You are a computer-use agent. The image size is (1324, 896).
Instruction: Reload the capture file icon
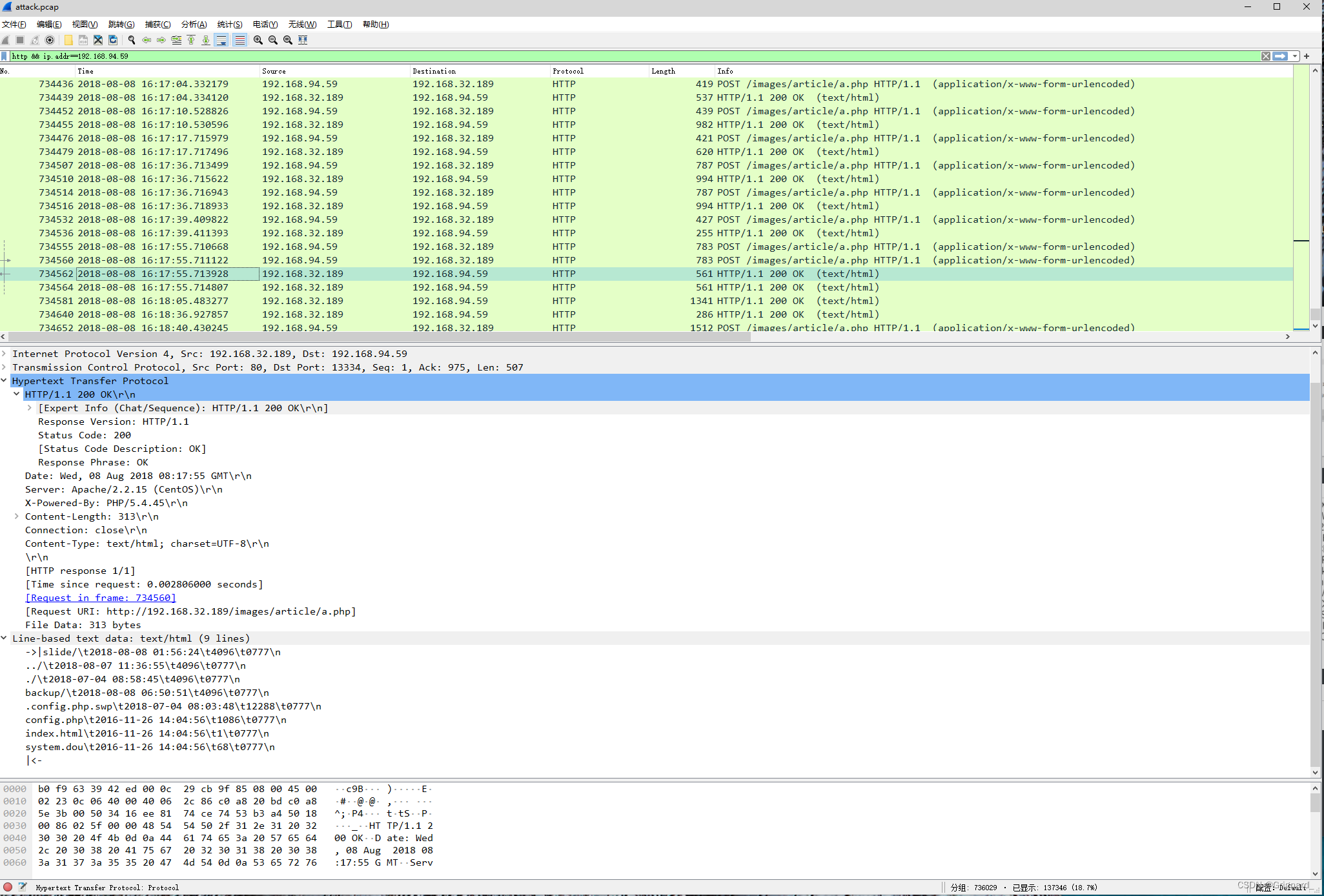(x=113, y=40)
